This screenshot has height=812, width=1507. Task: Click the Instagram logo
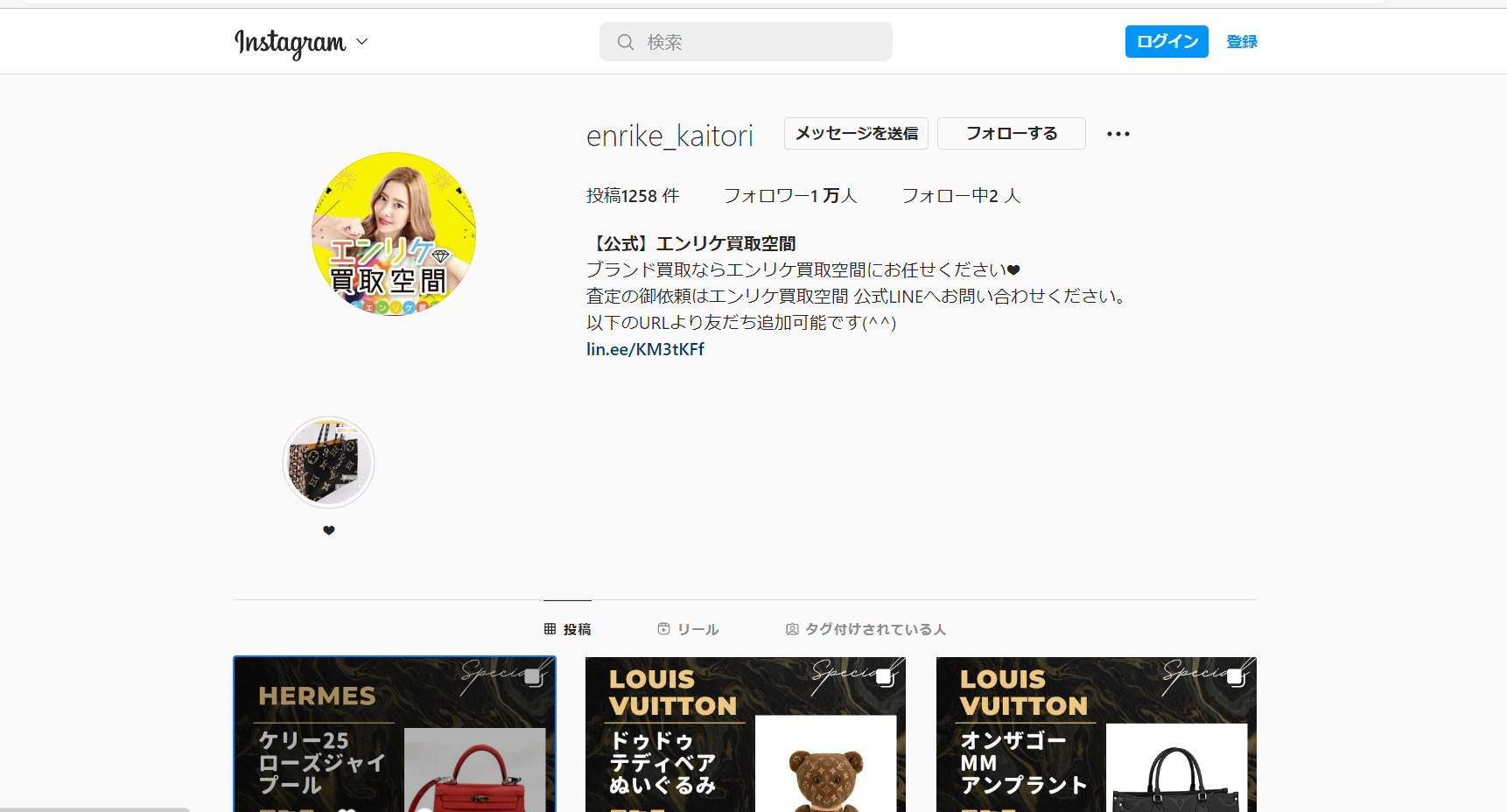pos(290,42)
